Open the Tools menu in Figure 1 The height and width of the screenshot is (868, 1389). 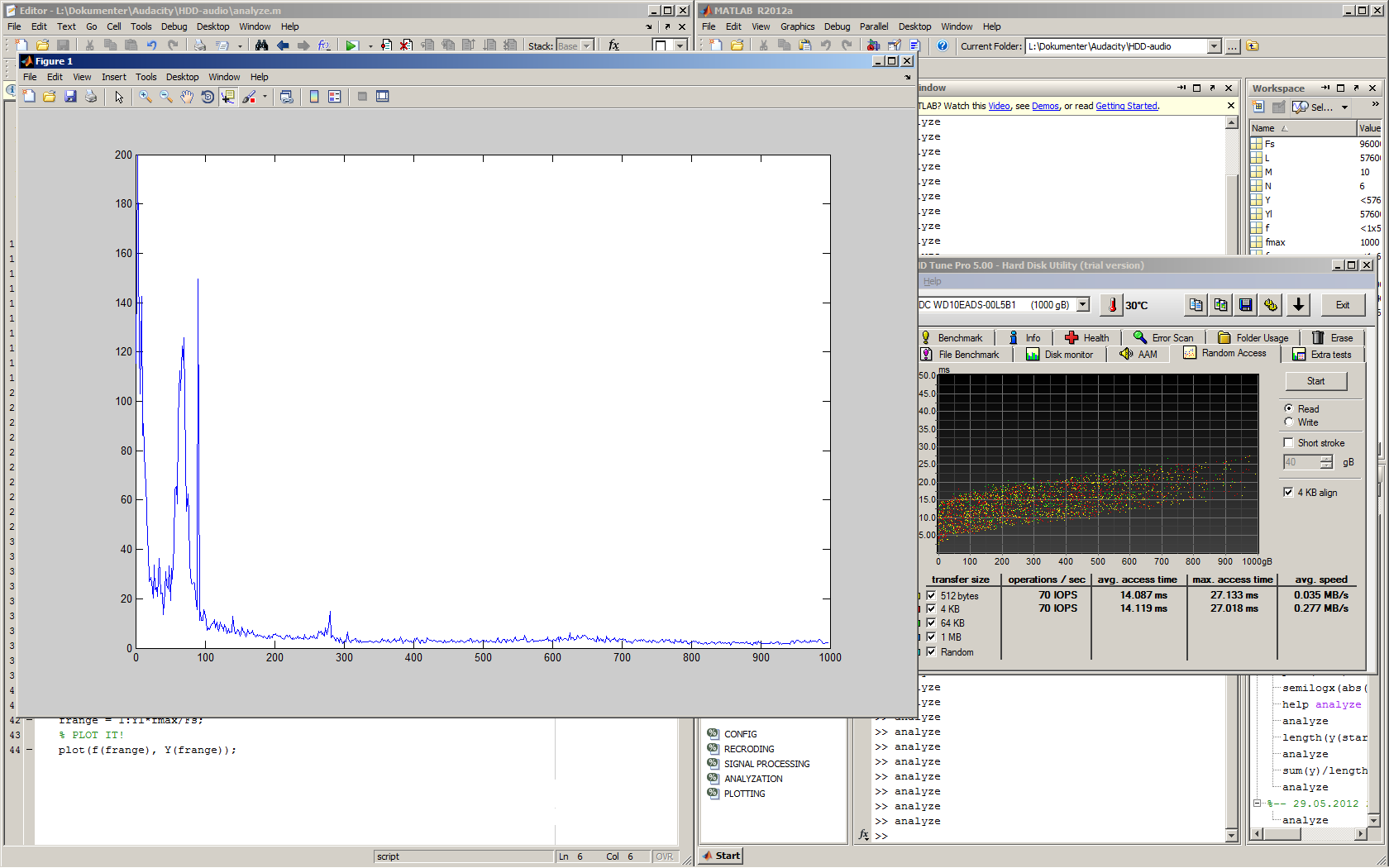pyautogui.click(x=146, y=77)
